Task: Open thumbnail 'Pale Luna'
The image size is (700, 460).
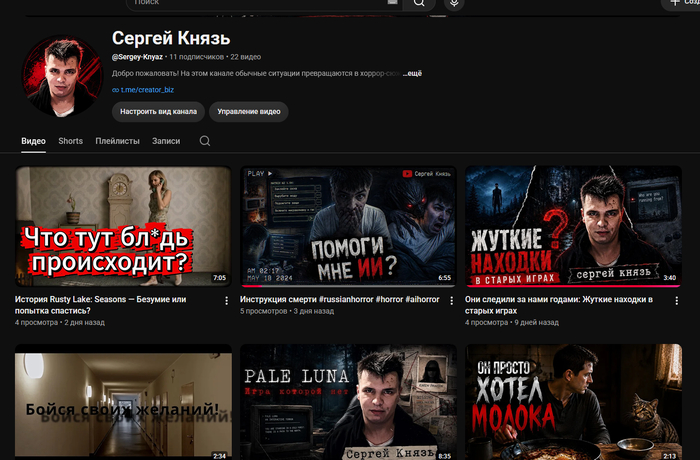Action: 348,402
